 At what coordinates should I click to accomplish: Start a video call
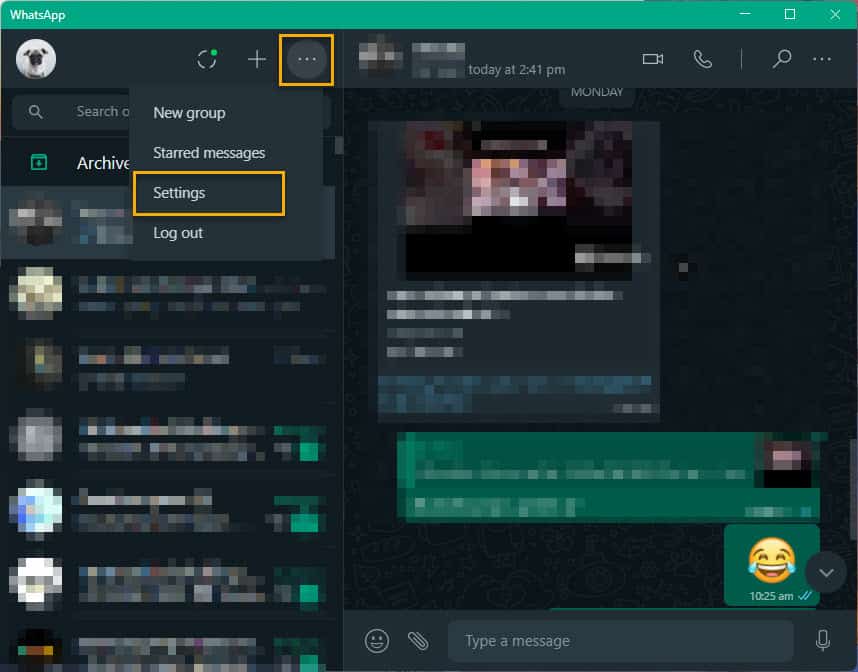pos(653,59)
